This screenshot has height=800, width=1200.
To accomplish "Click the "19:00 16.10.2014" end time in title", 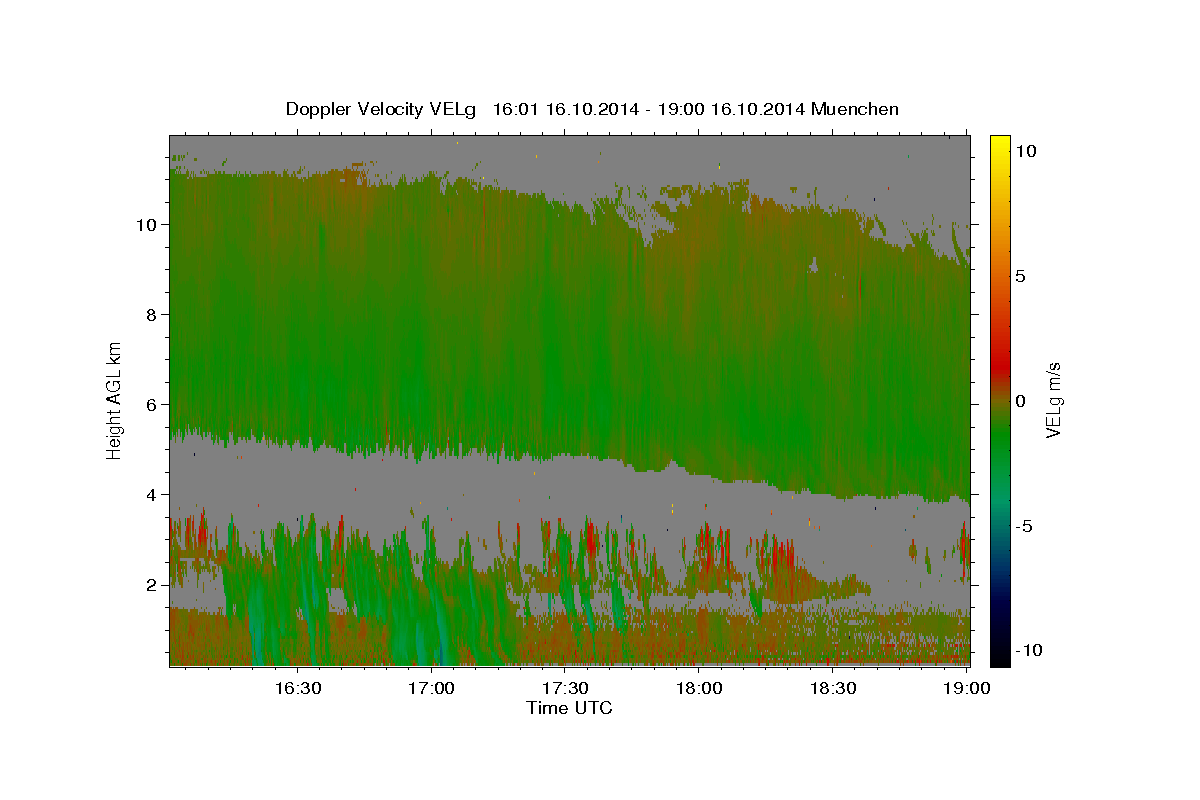I will pos(731,109).
